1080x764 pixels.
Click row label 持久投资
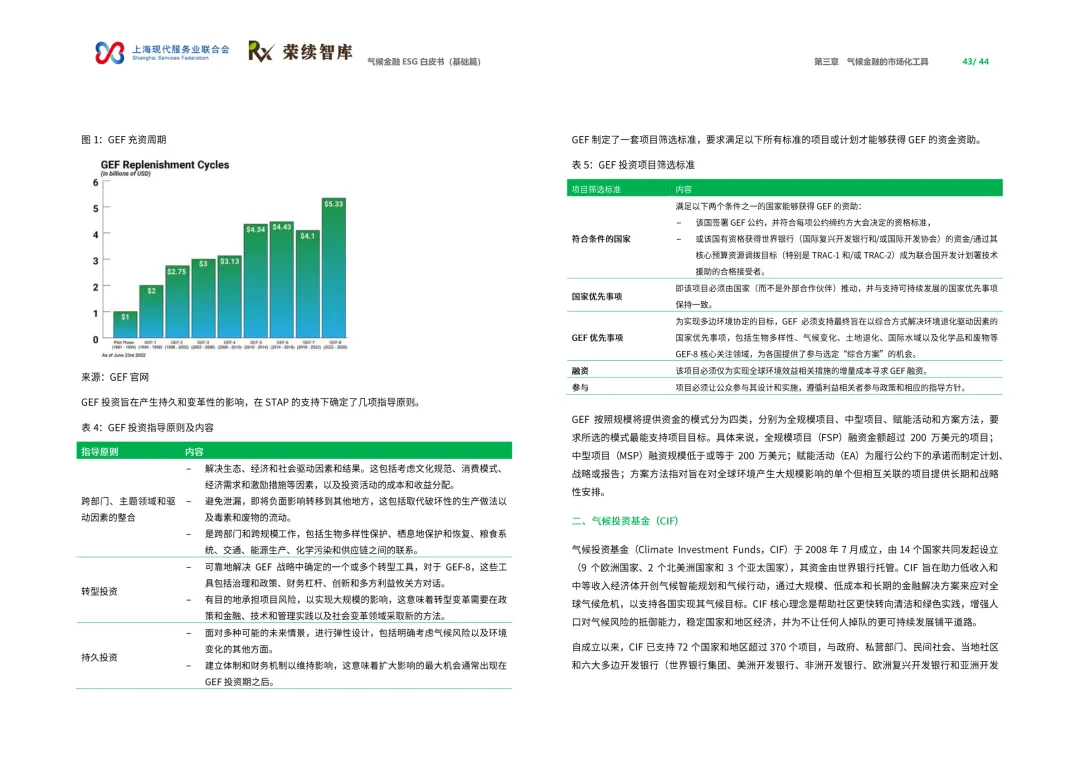(99, 657)
